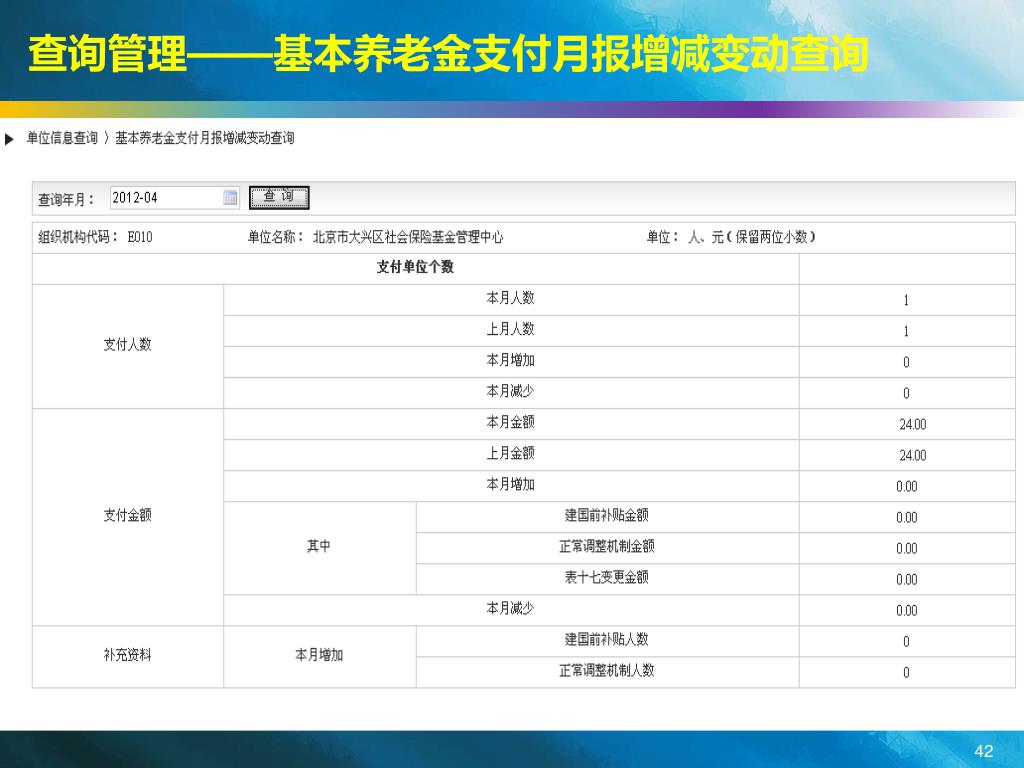Select the 0.00 value for 表十七变更金额

(906, 580)
